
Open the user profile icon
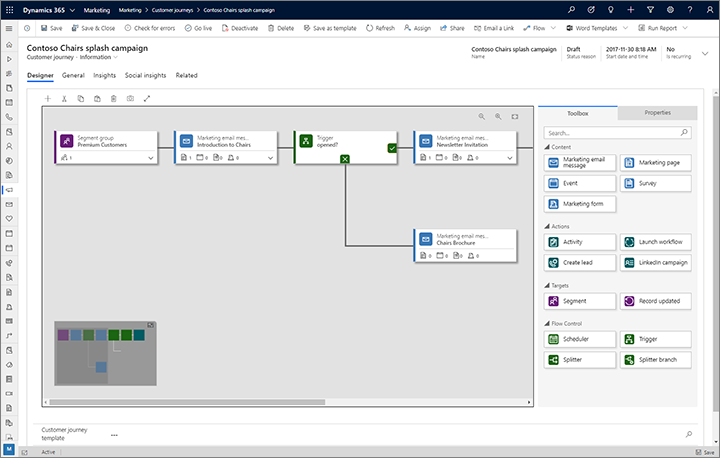(709, 10)
